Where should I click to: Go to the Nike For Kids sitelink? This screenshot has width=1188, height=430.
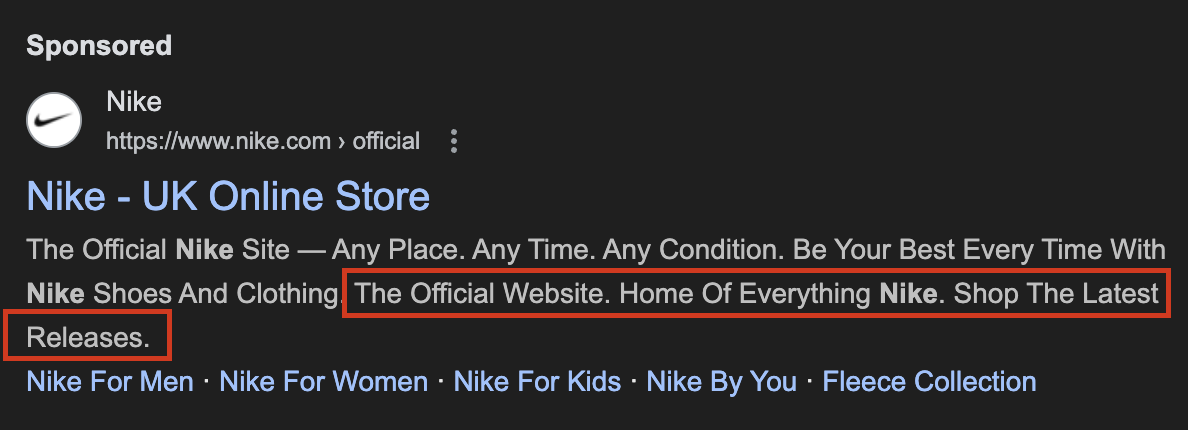pos(537,381)
